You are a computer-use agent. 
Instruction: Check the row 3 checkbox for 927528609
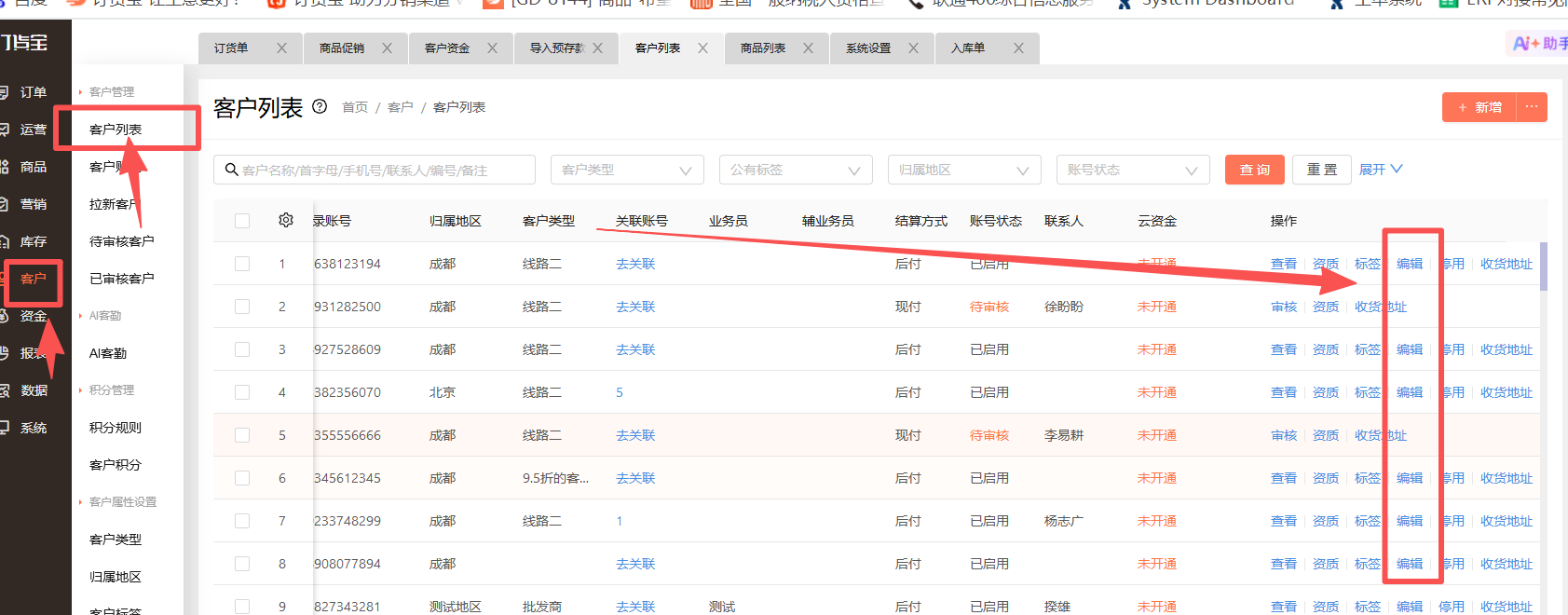click(x=242, y=349)
